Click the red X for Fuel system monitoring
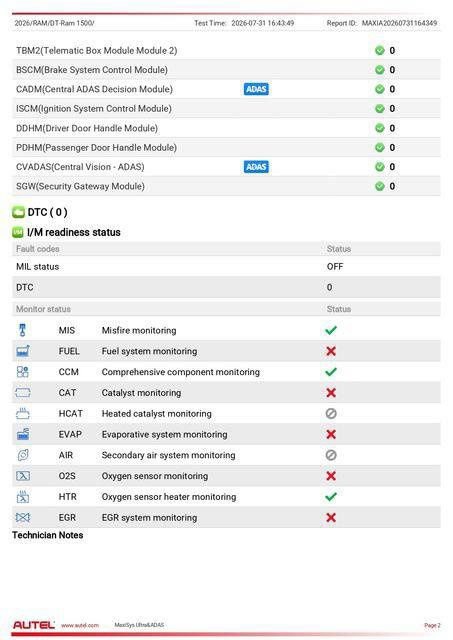Screen dimensions: 453x640 [331, 351]
